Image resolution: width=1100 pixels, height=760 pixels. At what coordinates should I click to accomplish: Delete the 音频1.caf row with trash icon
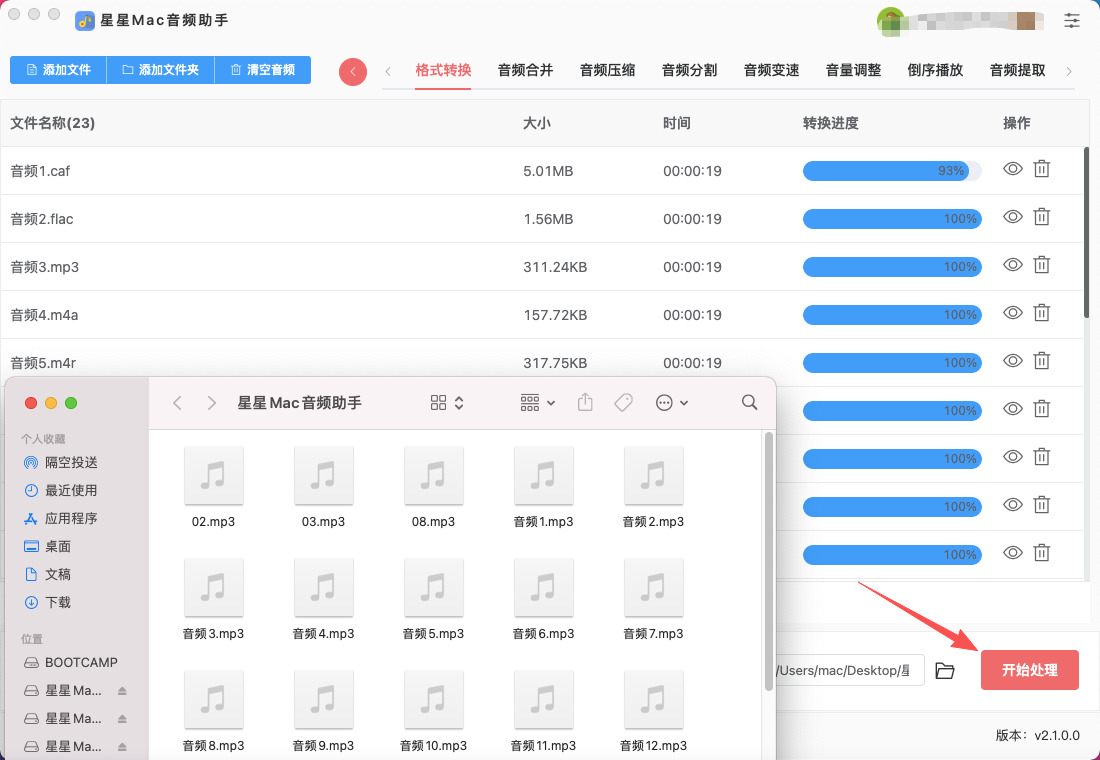1041,170
